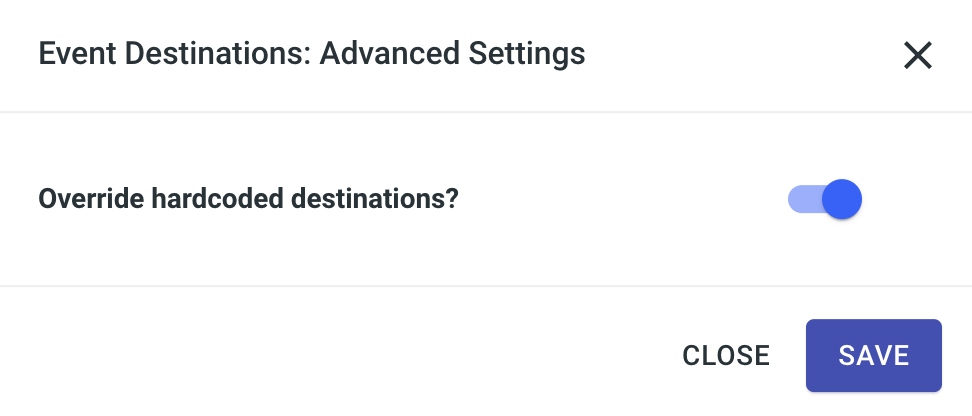Switch off the hardcoded destinations override
Screen dimensions: 972x416
[x=826, y=199]
